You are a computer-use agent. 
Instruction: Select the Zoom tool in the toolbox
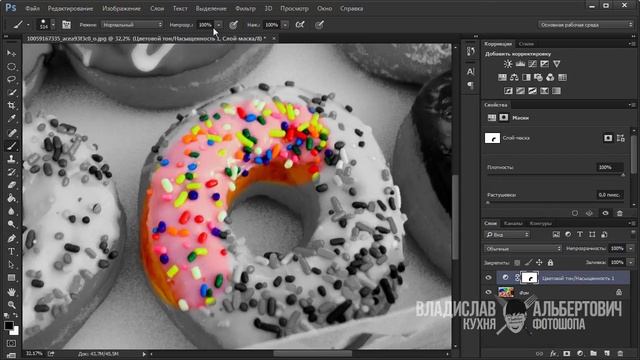pyautogui.click(x=11, y=304)
